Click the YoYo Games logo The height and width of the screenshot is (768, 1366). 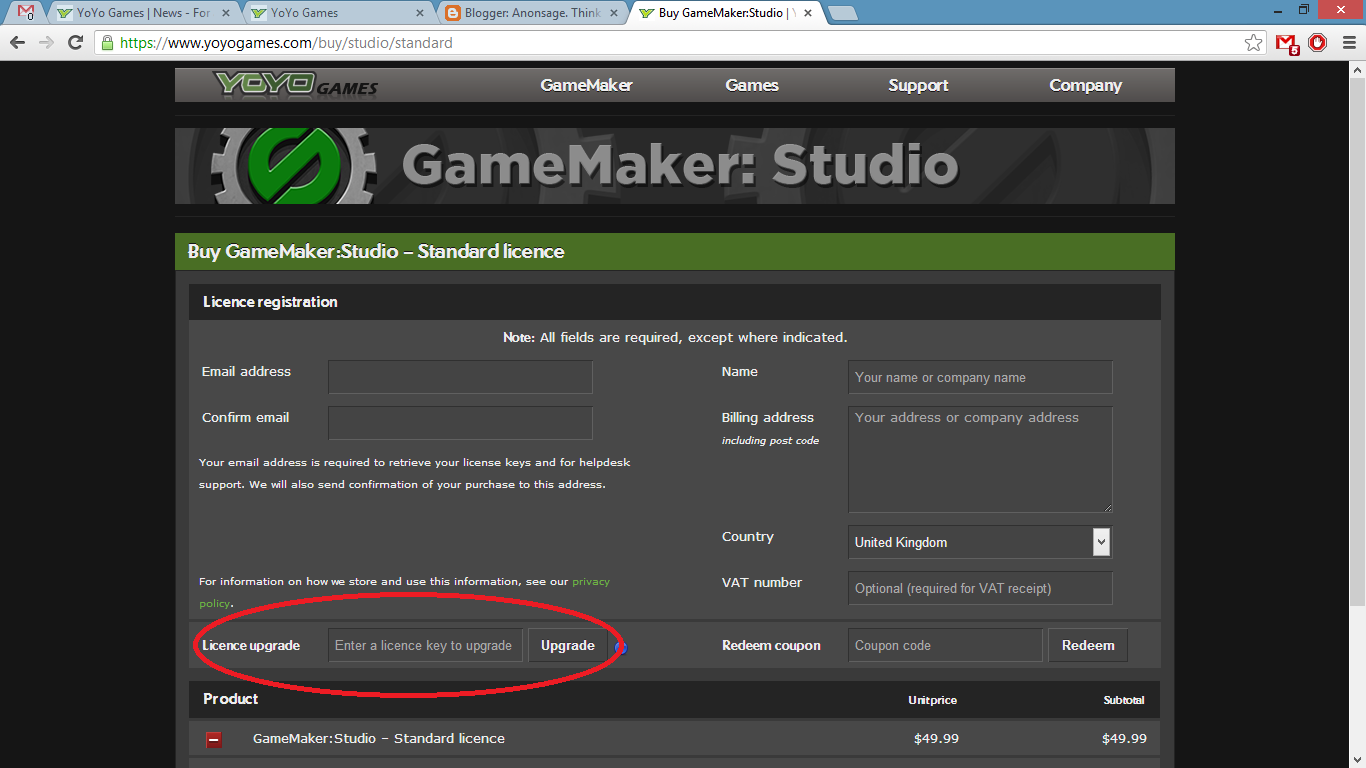tap(297, 85)
